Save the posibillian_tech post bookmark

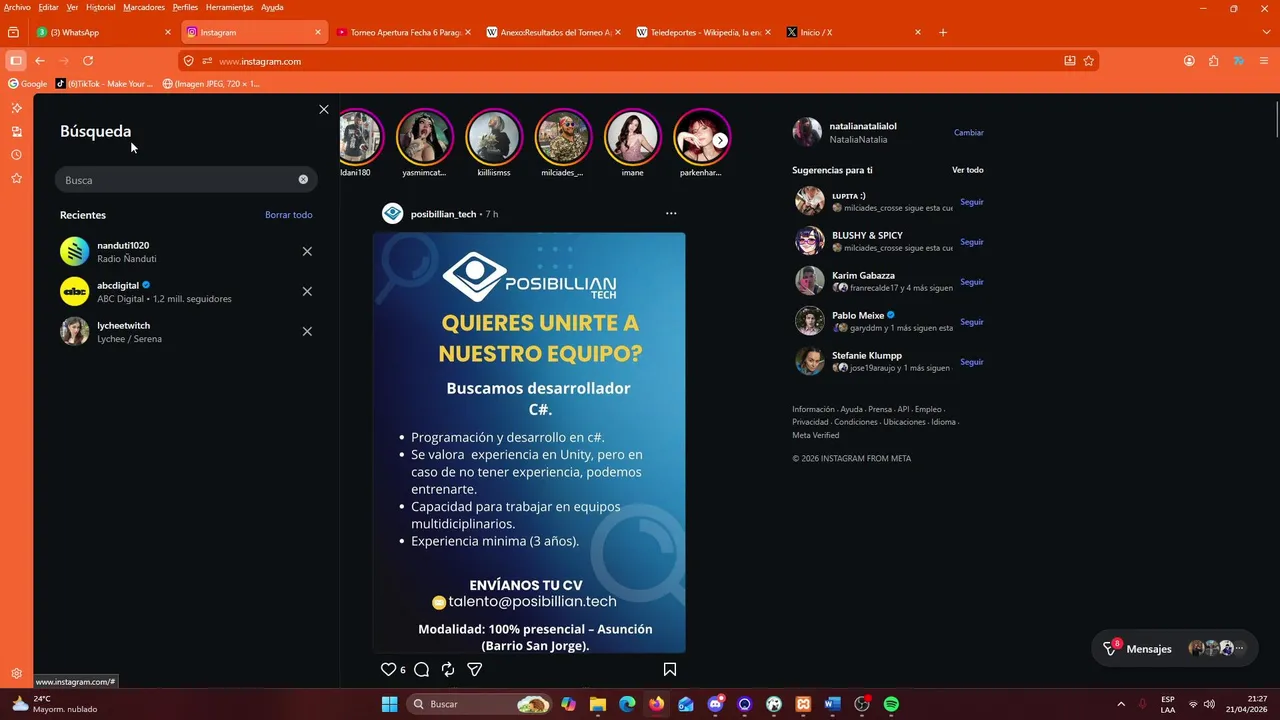pos(670,669)
